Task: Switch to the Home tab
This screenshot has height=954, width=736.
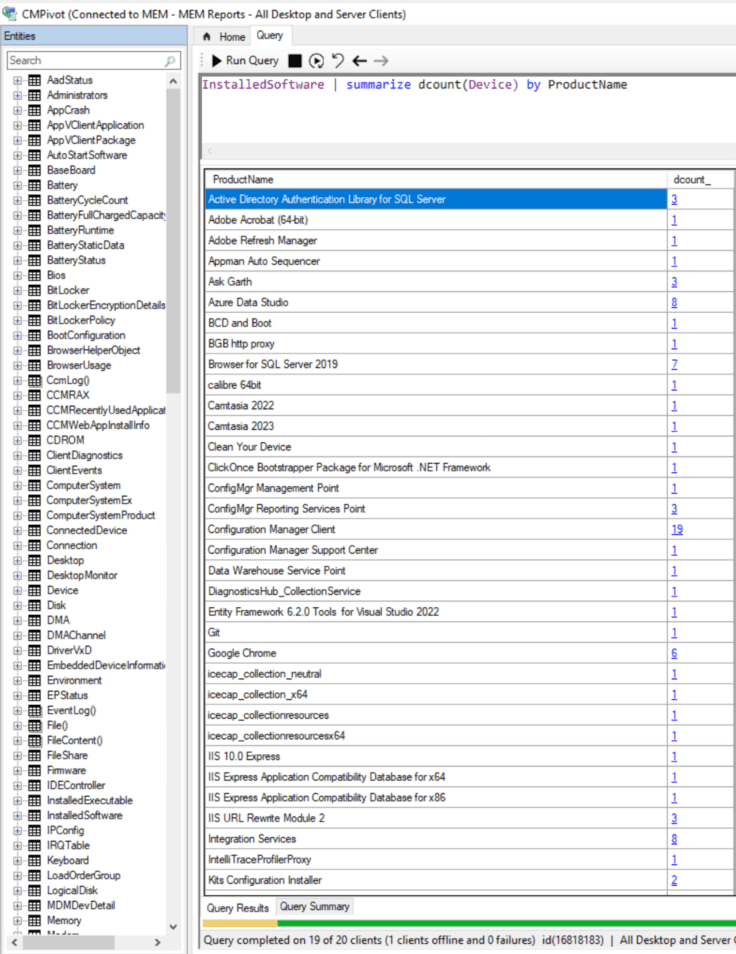Action: 224,37
